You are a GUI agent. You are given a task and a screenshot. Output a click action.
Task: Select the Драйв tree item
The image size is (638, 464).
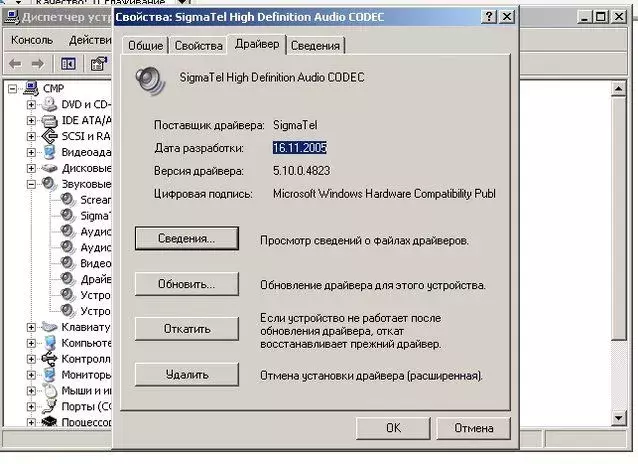pyautogui.click(x=96, y=279)
